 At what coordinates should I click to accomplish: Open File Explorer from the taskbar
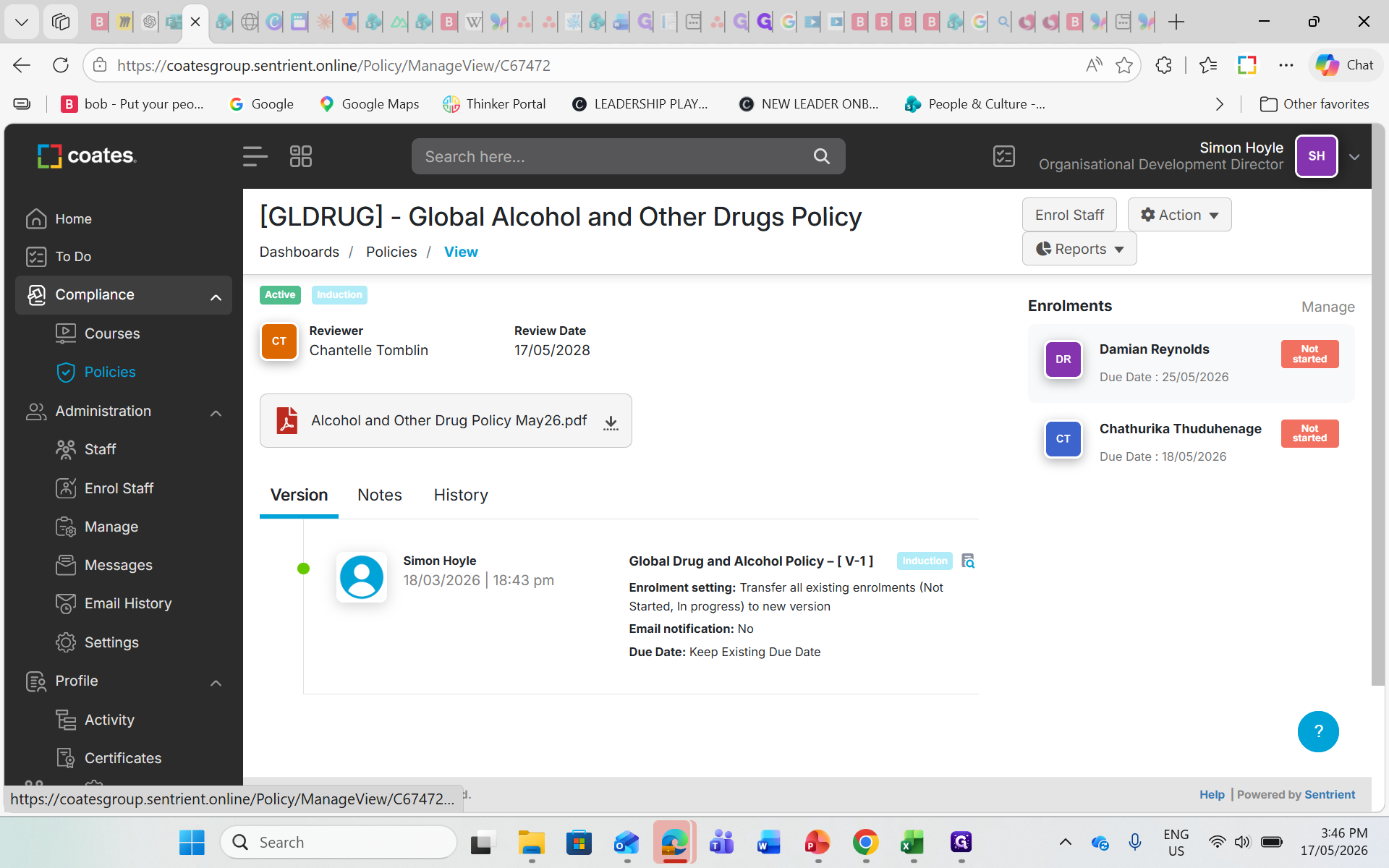pyautogui.click(x=531, y=842)
